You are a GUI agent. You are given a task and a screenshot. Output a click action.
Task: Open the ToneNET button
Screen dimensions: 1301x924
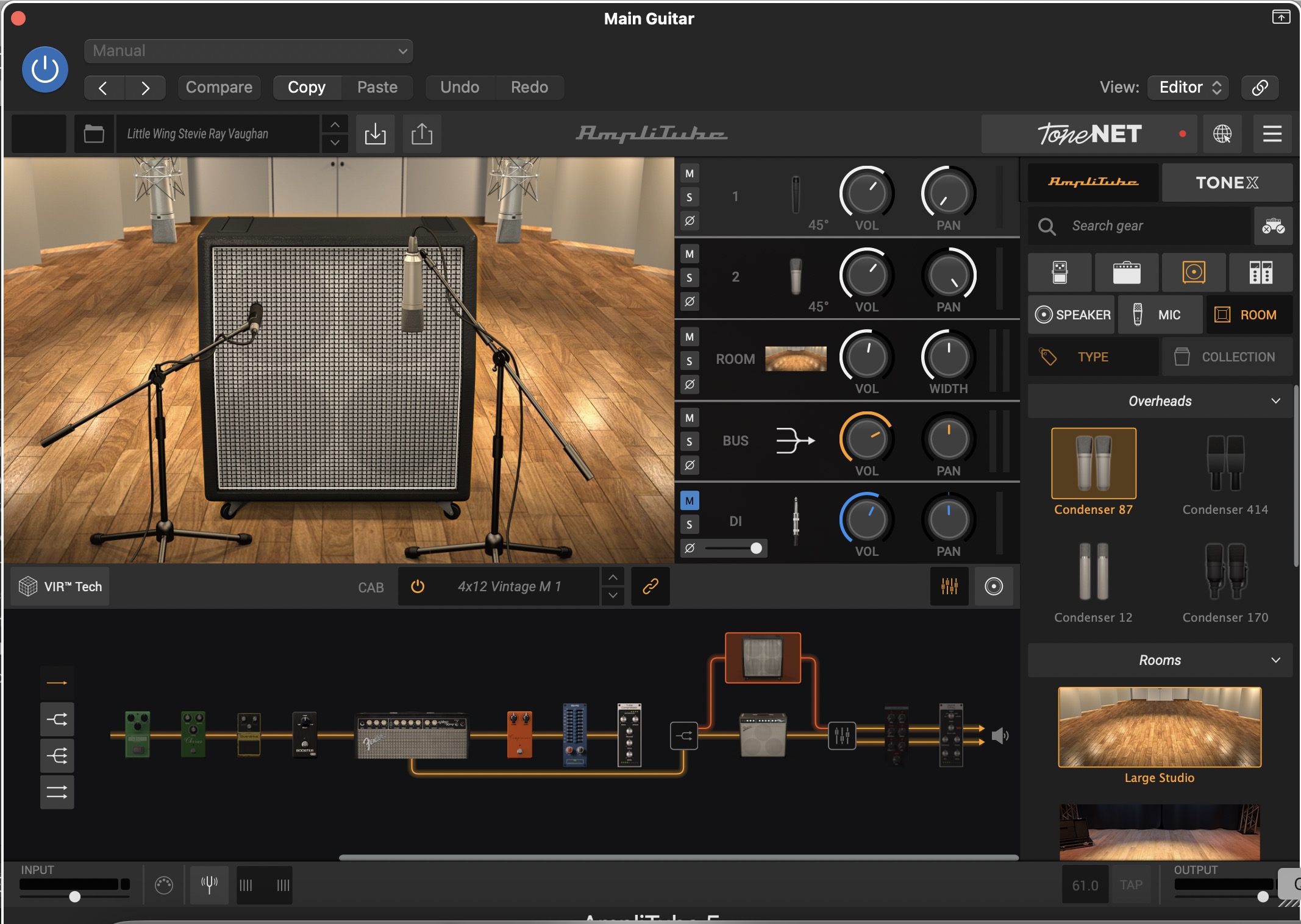(1089, 133)
